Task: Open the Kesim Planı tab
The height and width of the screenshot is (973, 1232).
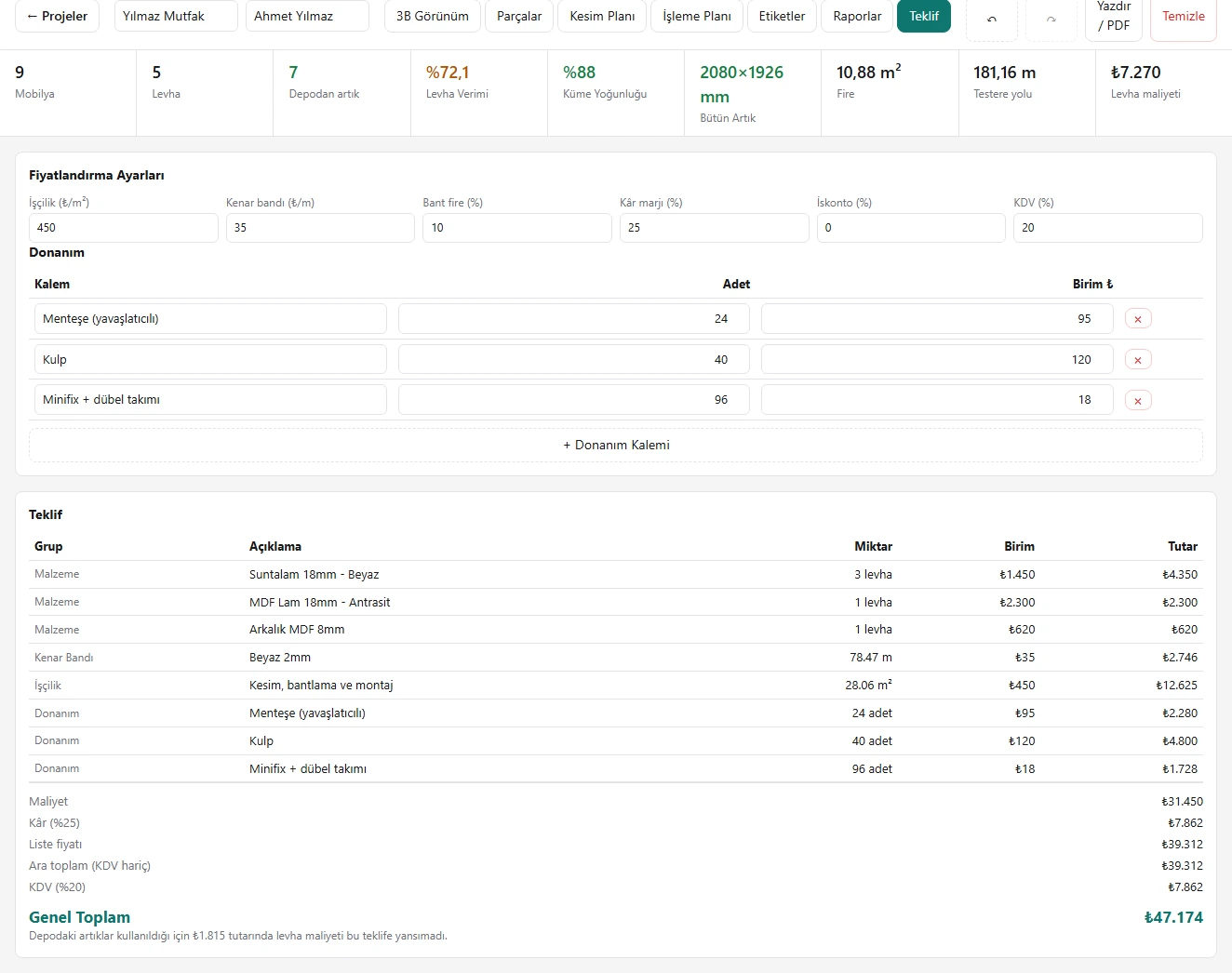Action: [602, 16]
